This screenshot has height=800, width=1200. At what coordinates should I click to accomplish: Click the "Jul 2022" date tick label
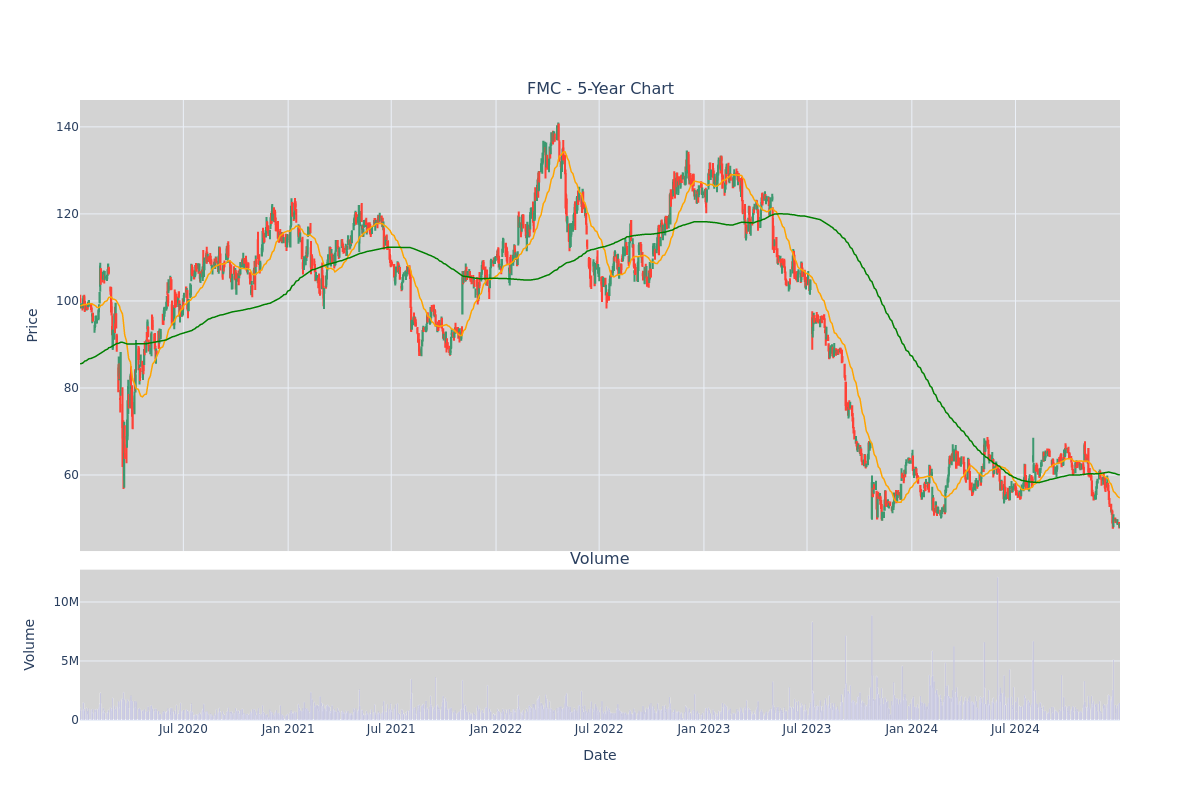click(x=599, y=729)
